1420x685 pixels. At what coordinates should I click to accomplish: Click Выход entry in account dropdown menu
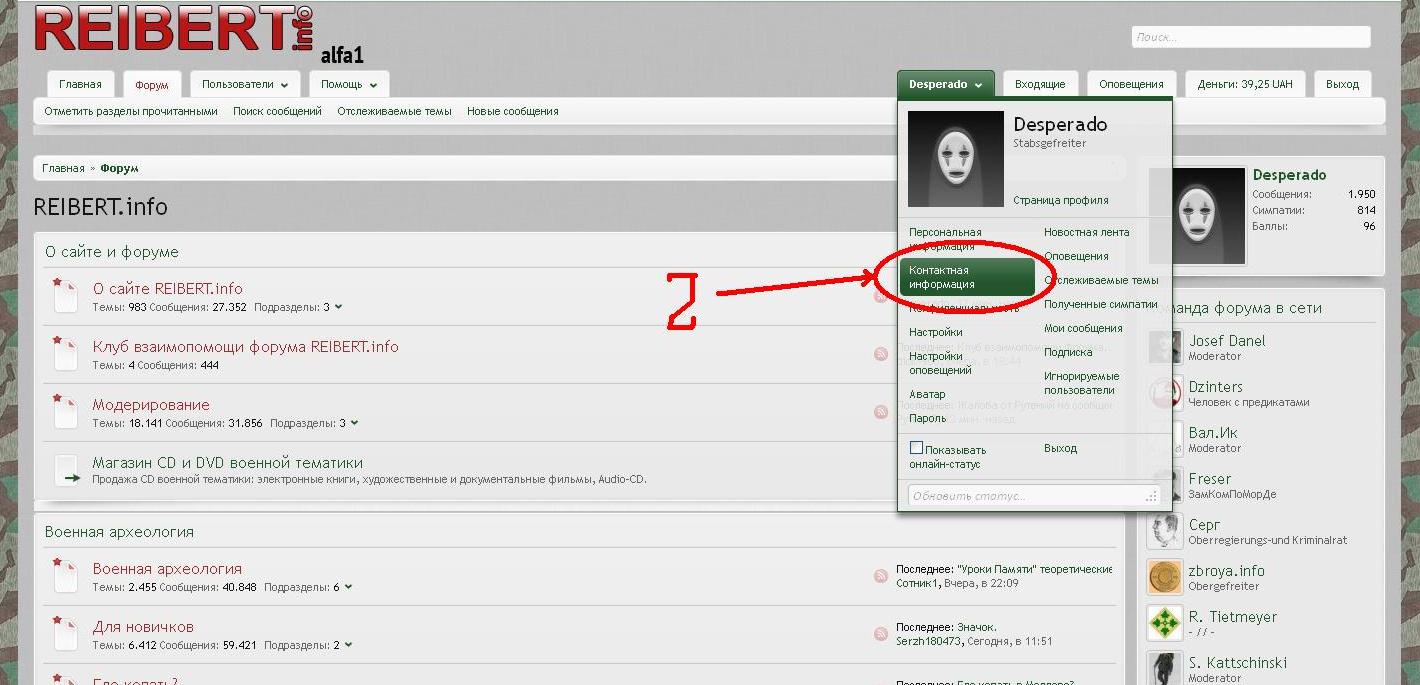(x=1060, y=448)
